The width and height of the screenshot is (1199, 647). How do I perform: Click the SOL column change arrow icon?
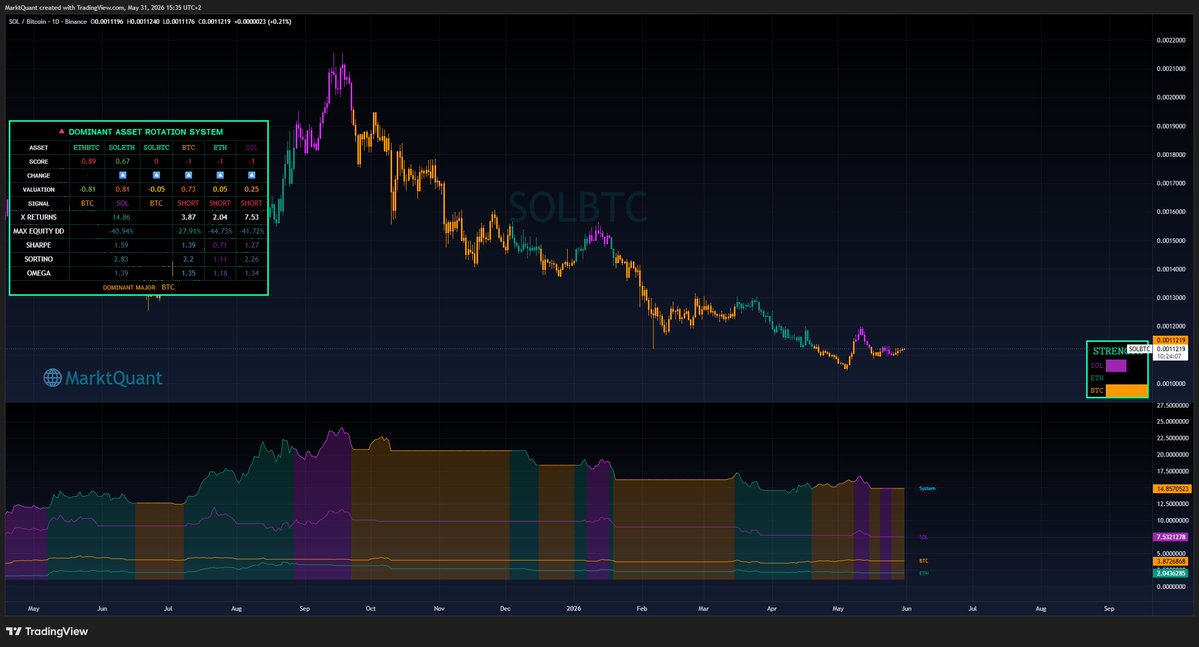click(x=252, y=175)
